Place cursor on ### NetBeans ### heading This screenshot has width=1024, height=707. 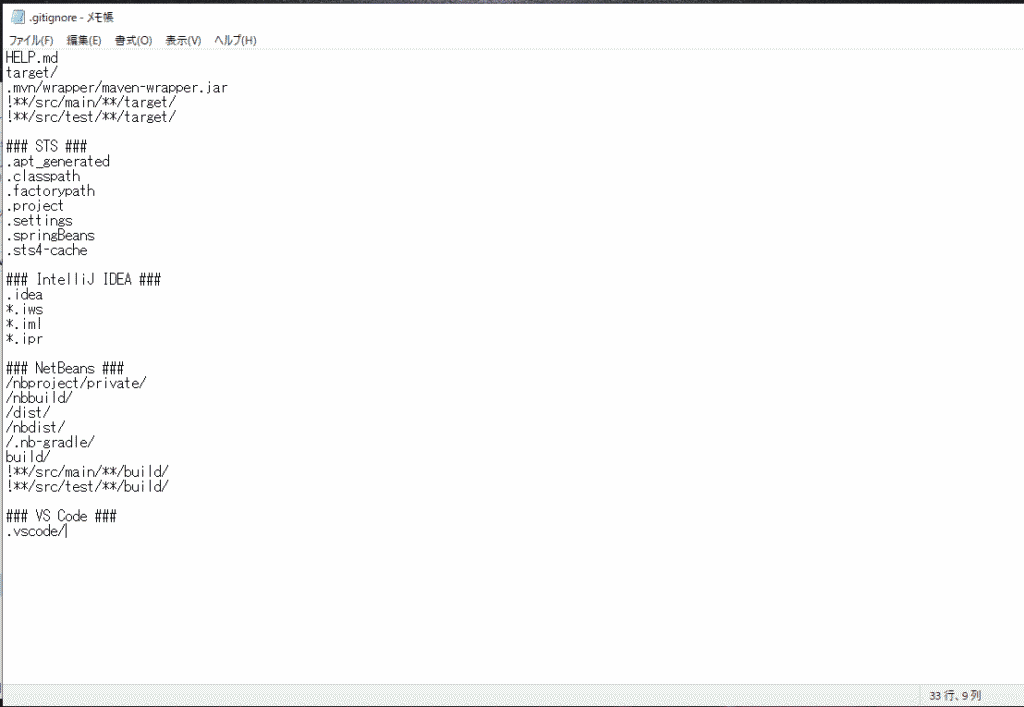point(65,369)
